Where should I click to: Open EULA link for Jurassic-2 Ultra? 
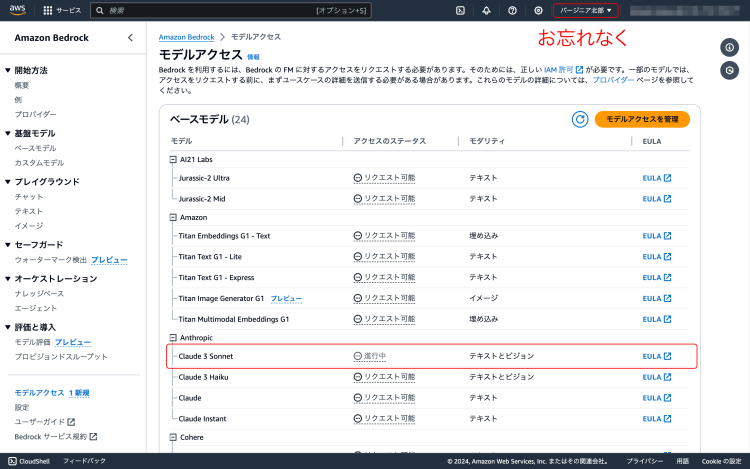657,178
